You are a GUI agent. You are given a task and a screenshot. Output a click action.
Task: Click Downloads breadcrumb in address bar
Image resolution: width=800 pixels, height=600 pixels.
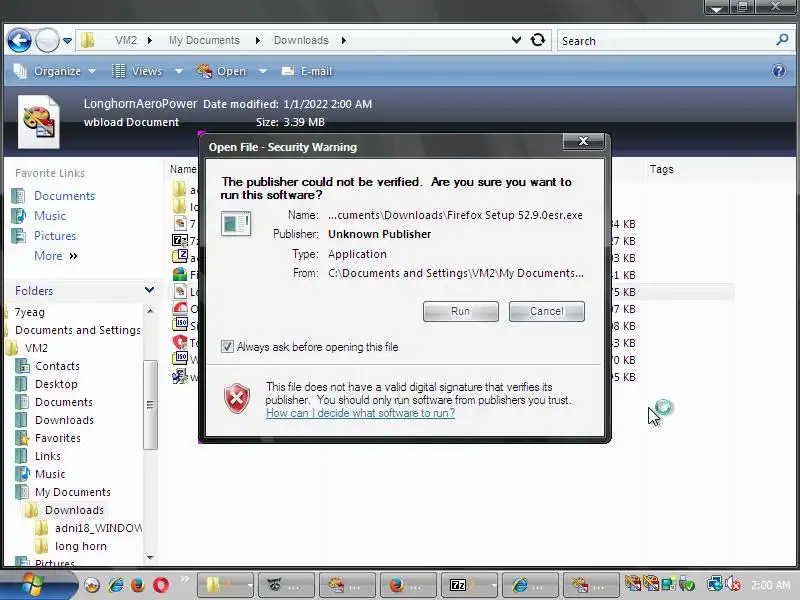[301, 40]
